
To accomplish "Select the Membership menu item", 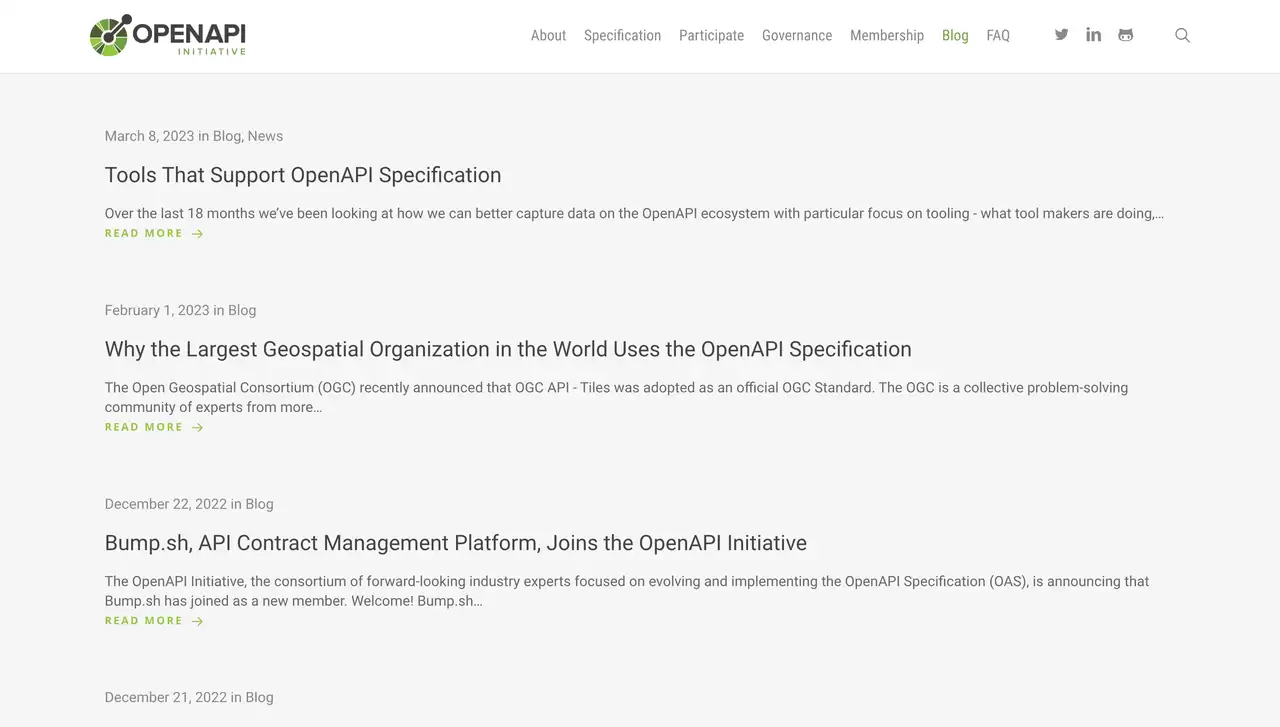I will click(887, 35).
